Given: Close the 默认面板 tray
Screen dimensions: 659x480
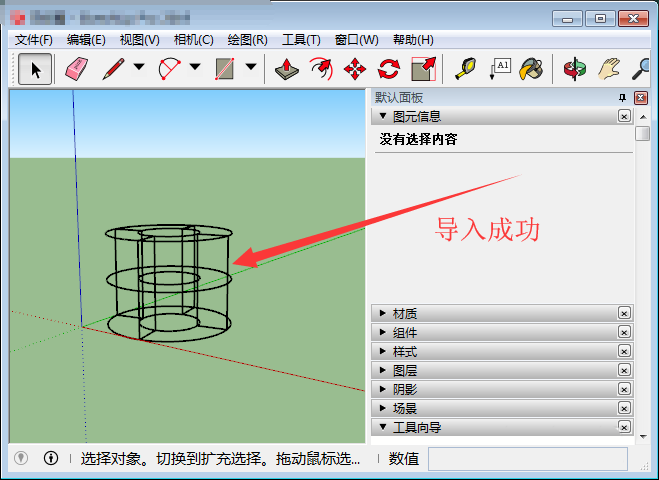Looking at the screenshot, I should click(641, 98).
